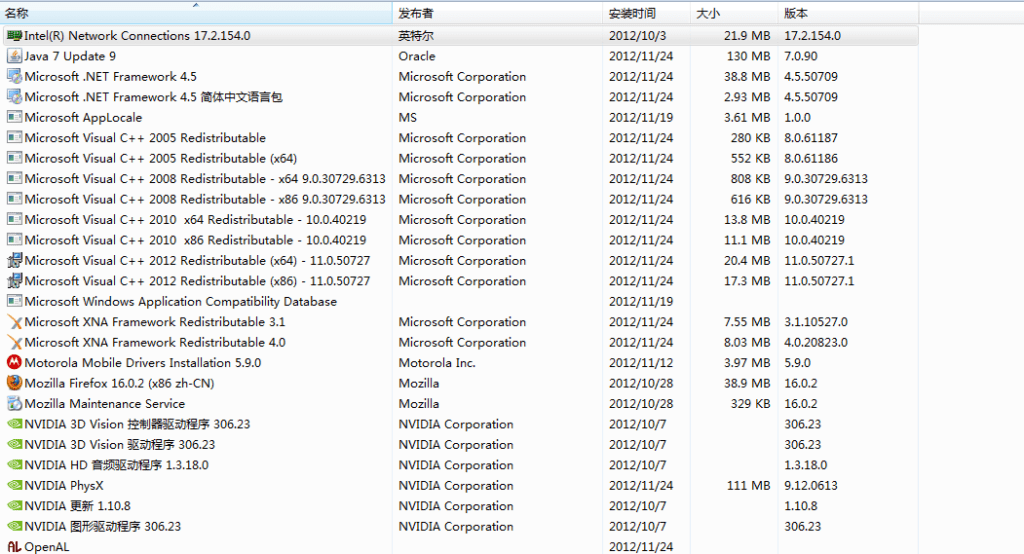
Task: Select Microsoft Windows Application Compatibility Database row
Action: [180, 301]
